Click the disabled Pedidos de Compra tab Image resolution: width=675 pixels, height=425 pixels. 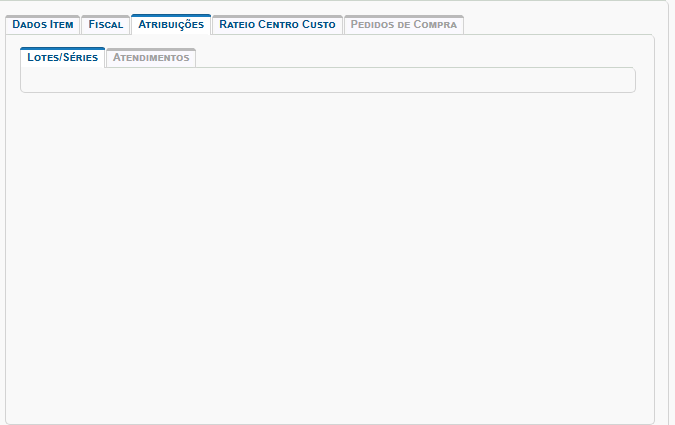click(404, 24)
